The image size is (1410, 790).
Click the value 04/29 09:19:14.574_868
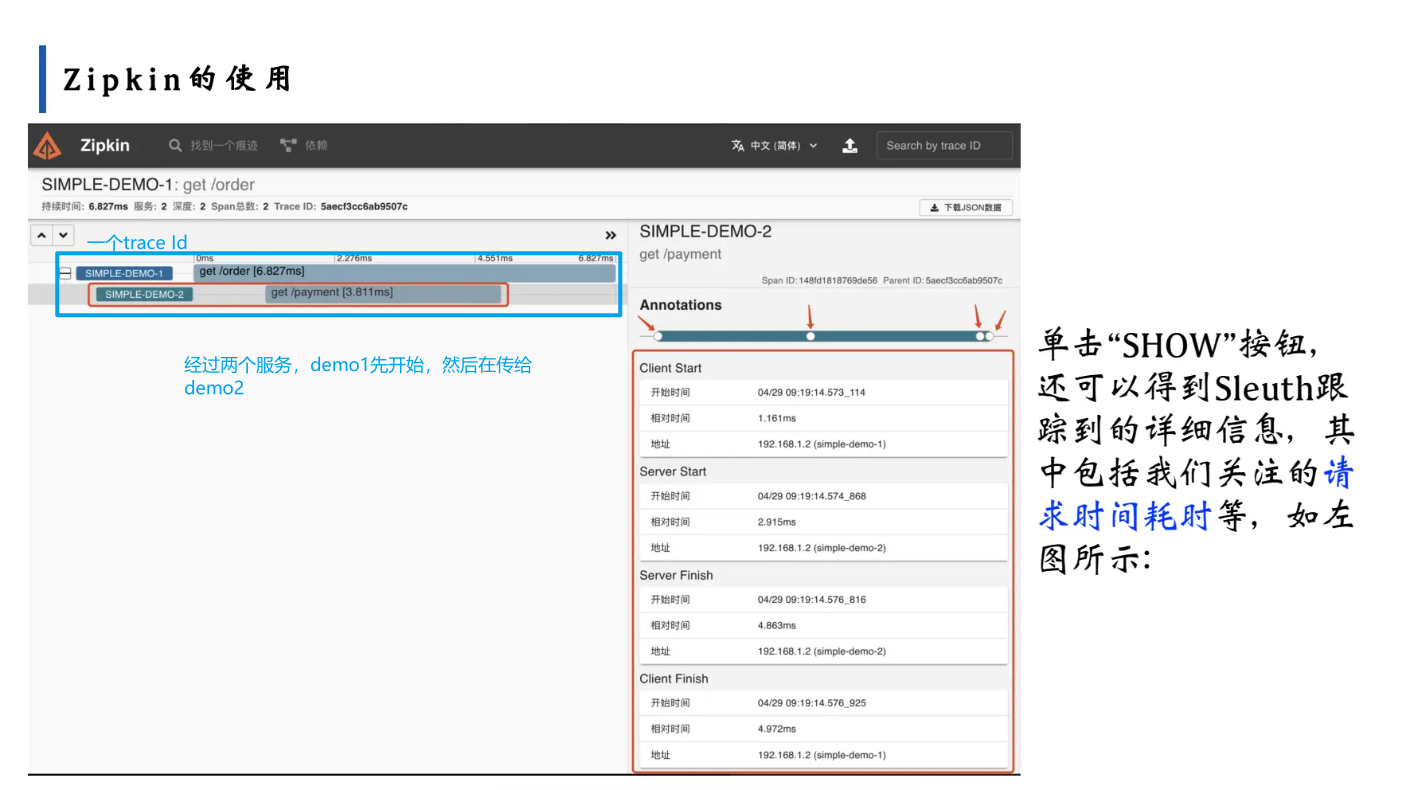click(x=812, y=496)
